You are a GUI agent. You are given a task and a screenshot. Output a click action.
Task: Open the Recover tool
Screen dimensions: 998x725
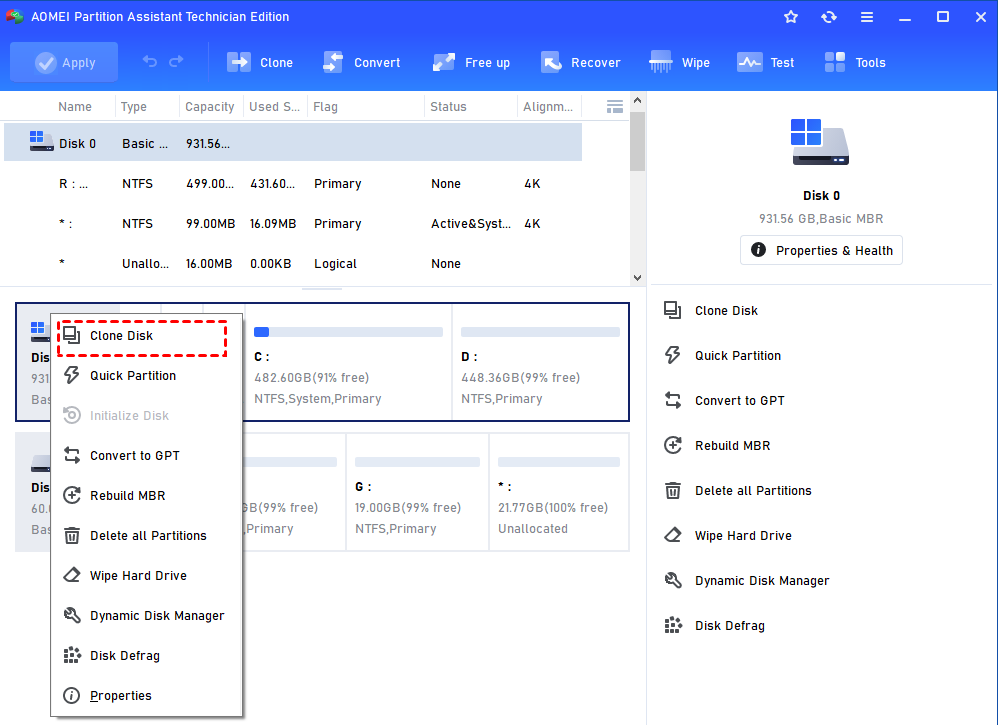point(580,62)
